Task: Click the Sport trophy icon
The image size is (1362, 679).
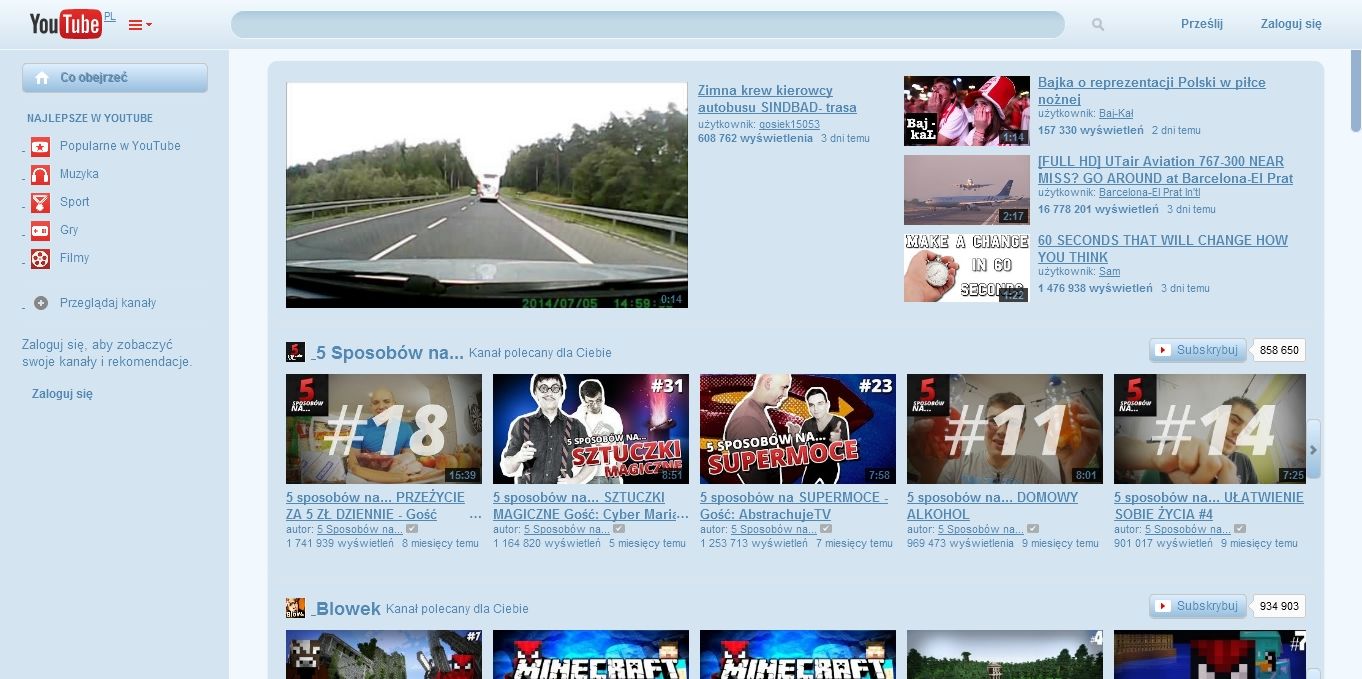Action: tap(40, 202)
